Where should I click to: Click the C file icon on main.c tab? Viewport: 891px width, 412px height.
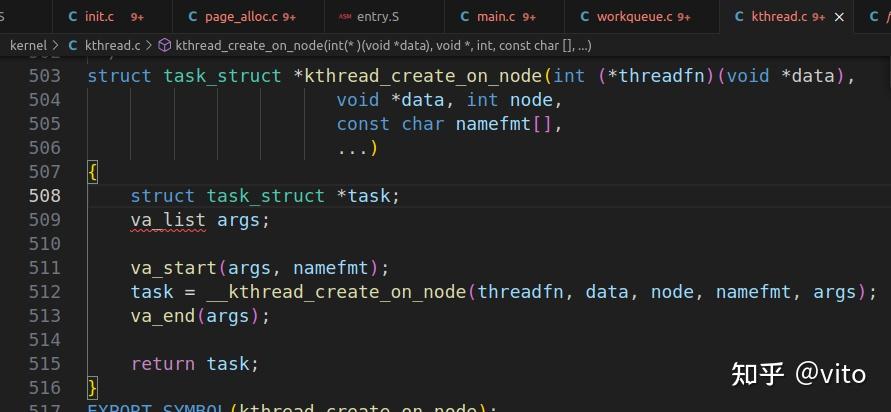[465, 17]
